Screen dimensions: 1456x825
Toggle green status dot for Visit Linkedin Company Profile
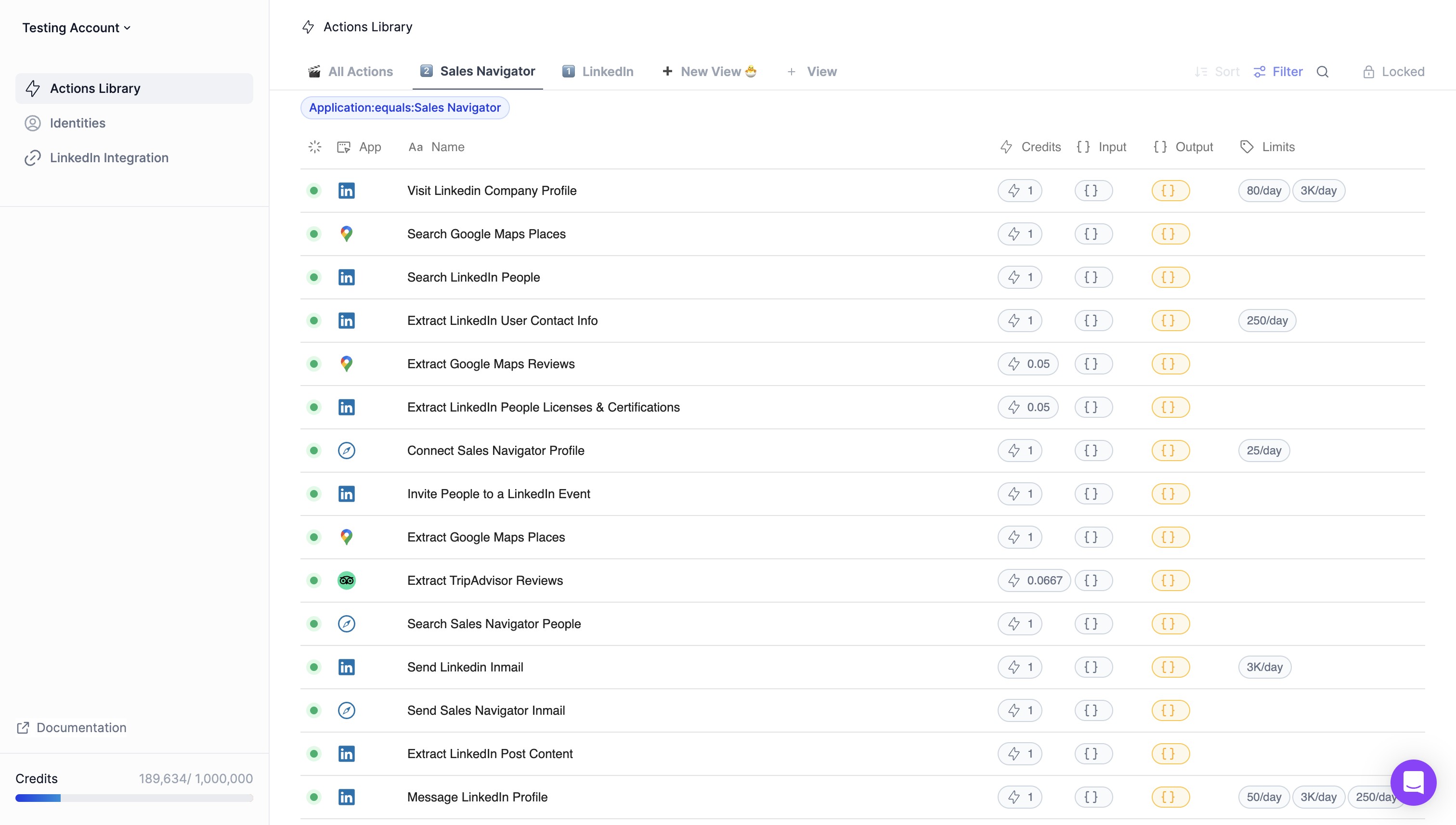coord(313,191)
